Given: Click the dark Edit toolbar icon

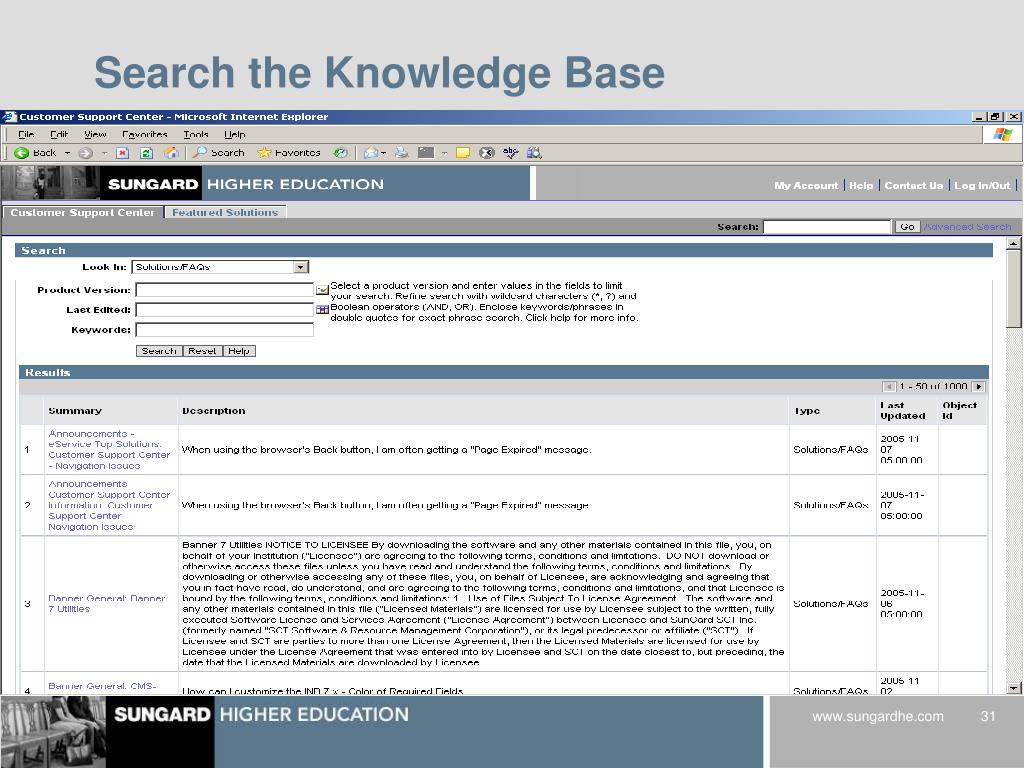Looking at the screenshot, I should click(426, 153).
